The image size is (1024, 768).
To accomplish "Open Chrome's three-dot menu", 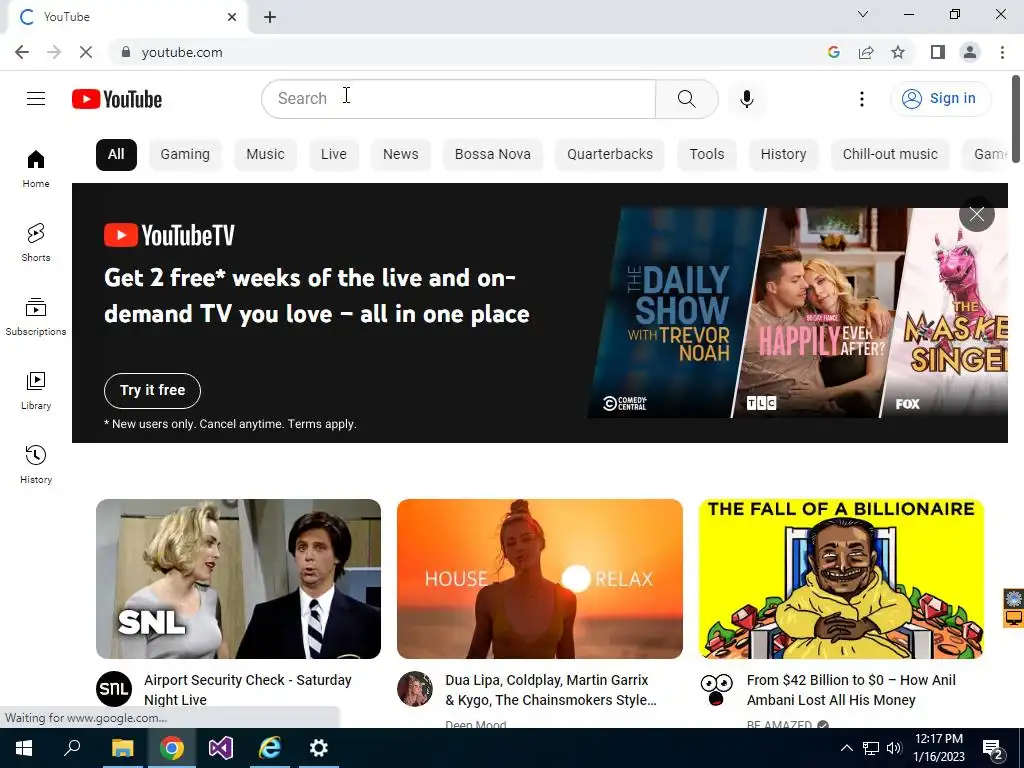I will pos(1002,52).
